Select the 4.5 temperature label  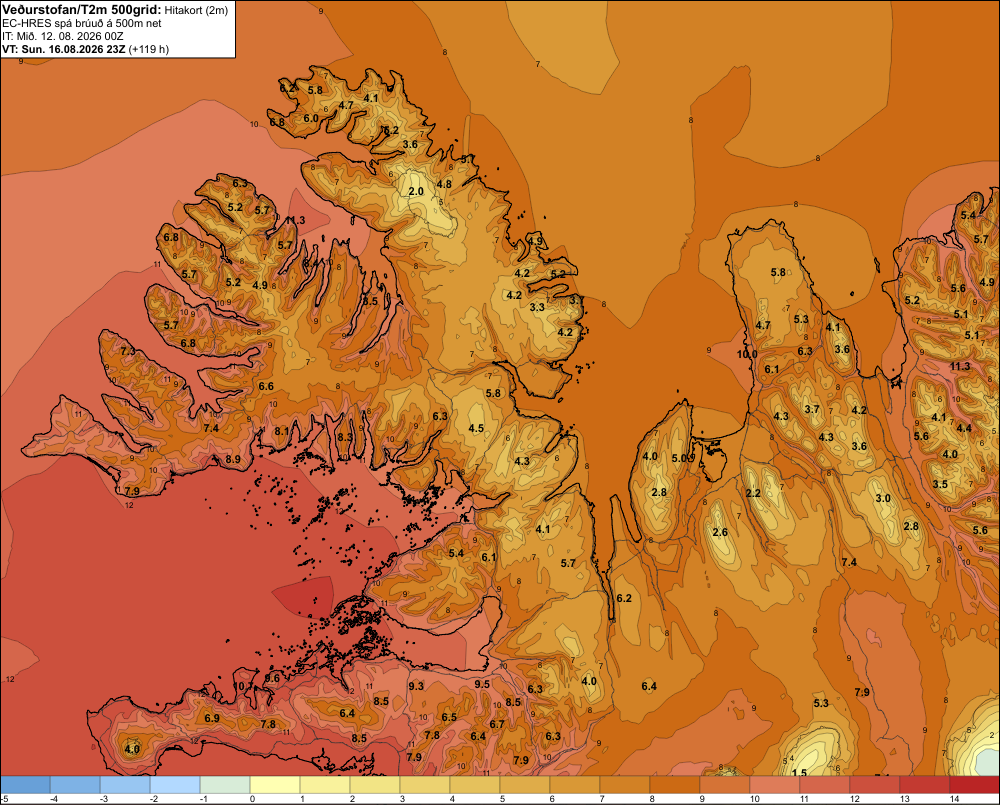[x=476, y=429]
